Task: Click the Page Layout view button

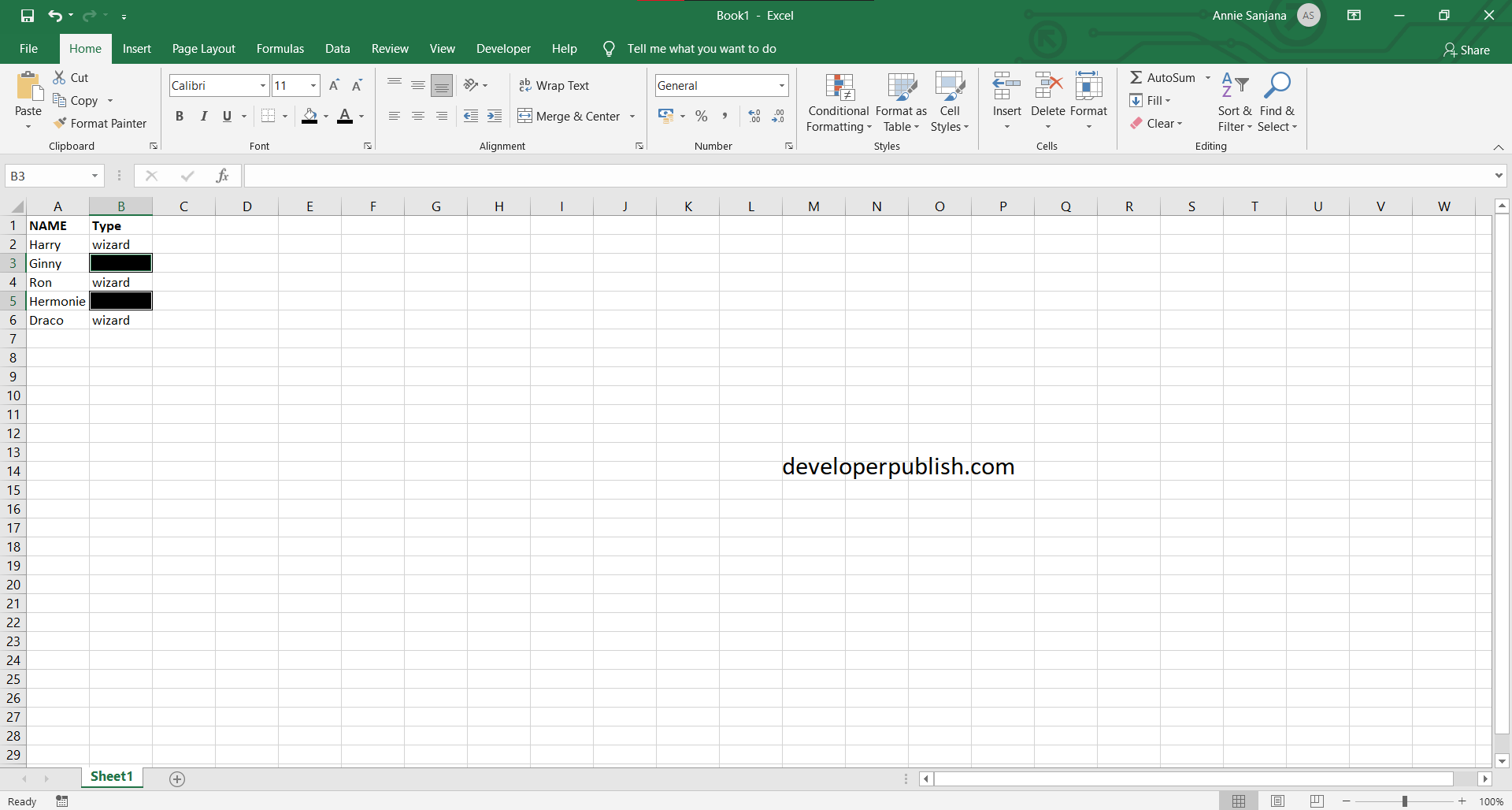Action: (x=1277, y=801)
